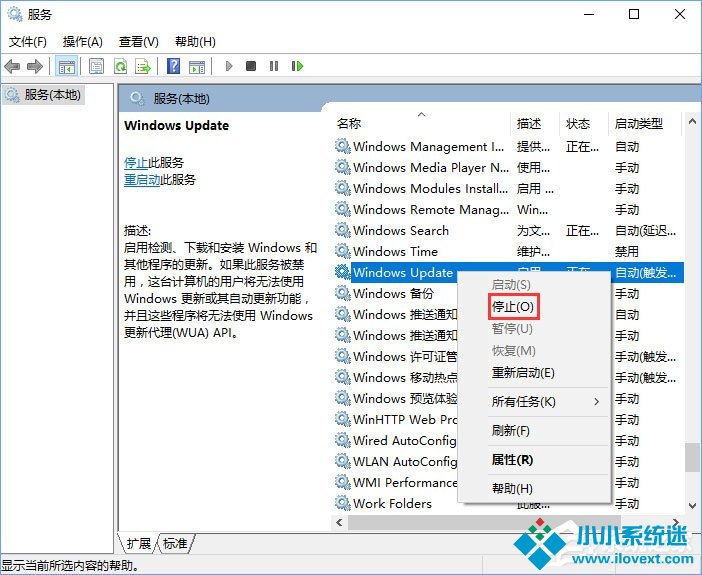
Task: Click gear icon of WLAN AutoConfig row
Action: [342, 461]
